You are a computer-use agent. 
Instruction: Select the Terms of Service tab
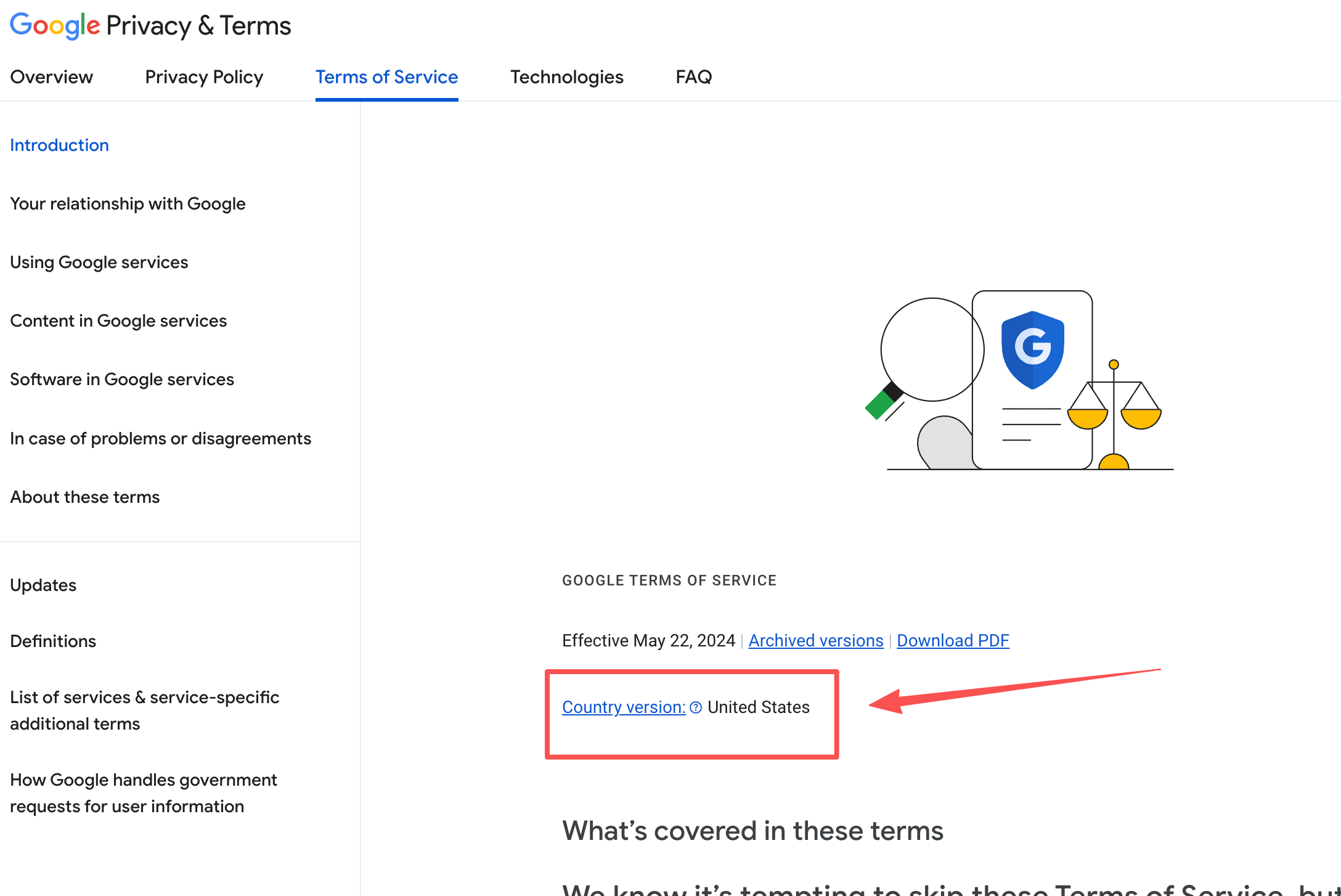coord(386,77)
